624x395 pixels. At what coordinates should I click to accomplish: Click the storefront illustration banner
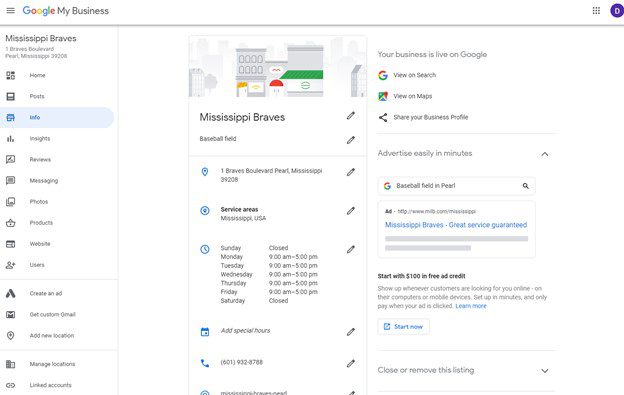[278, 66]
